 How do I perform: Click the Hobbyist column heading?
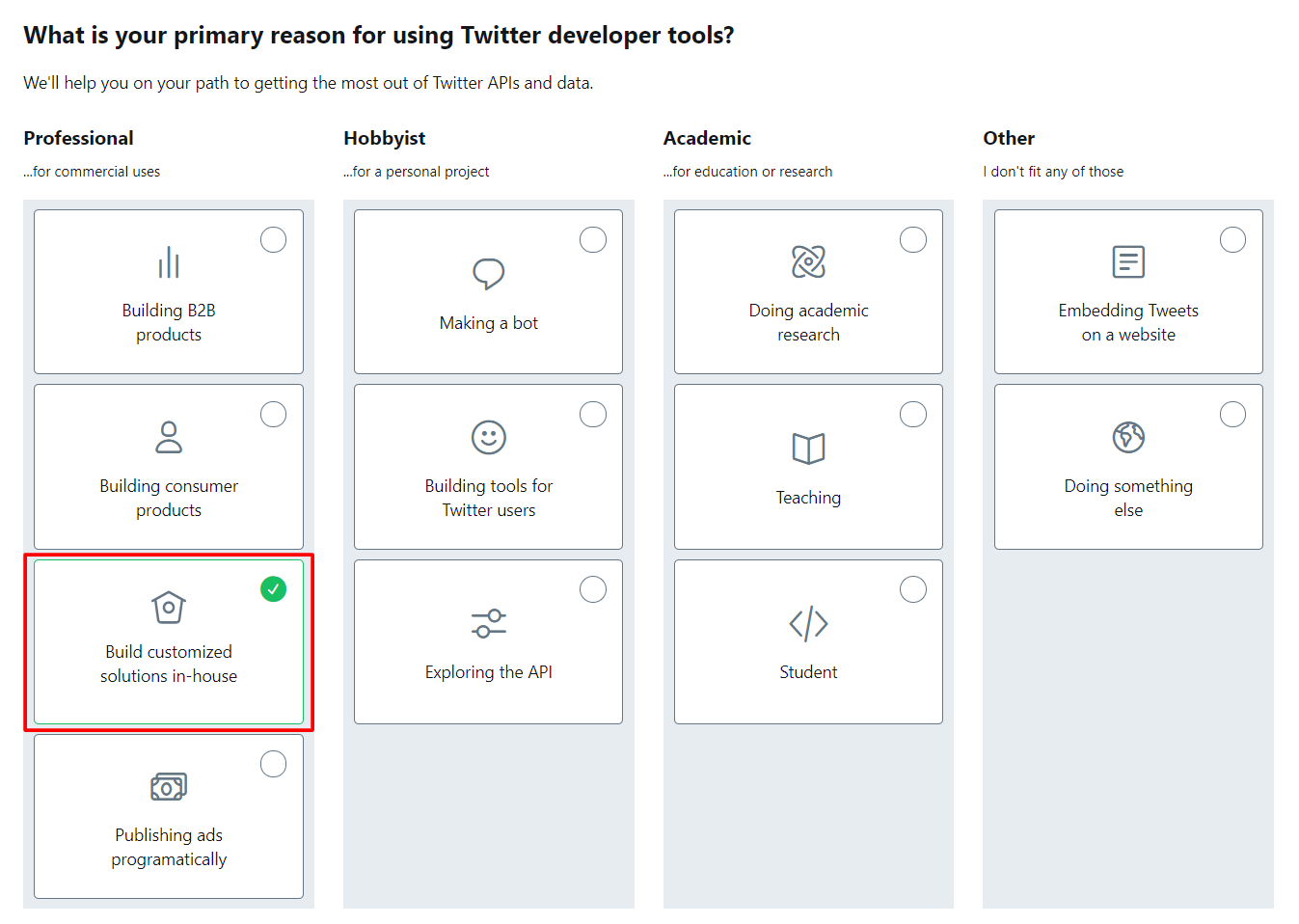coord(385,138)
